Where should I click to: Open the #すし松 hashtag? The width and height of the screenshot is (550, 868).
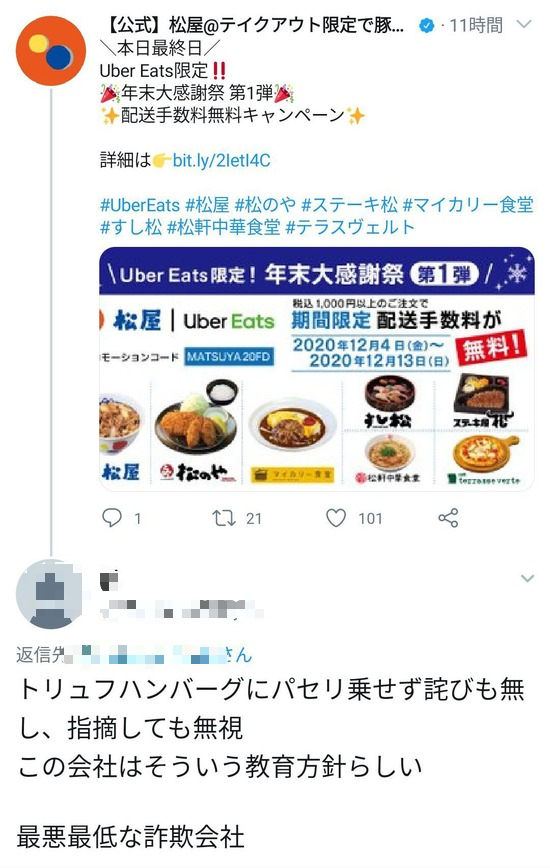(131, 228)
